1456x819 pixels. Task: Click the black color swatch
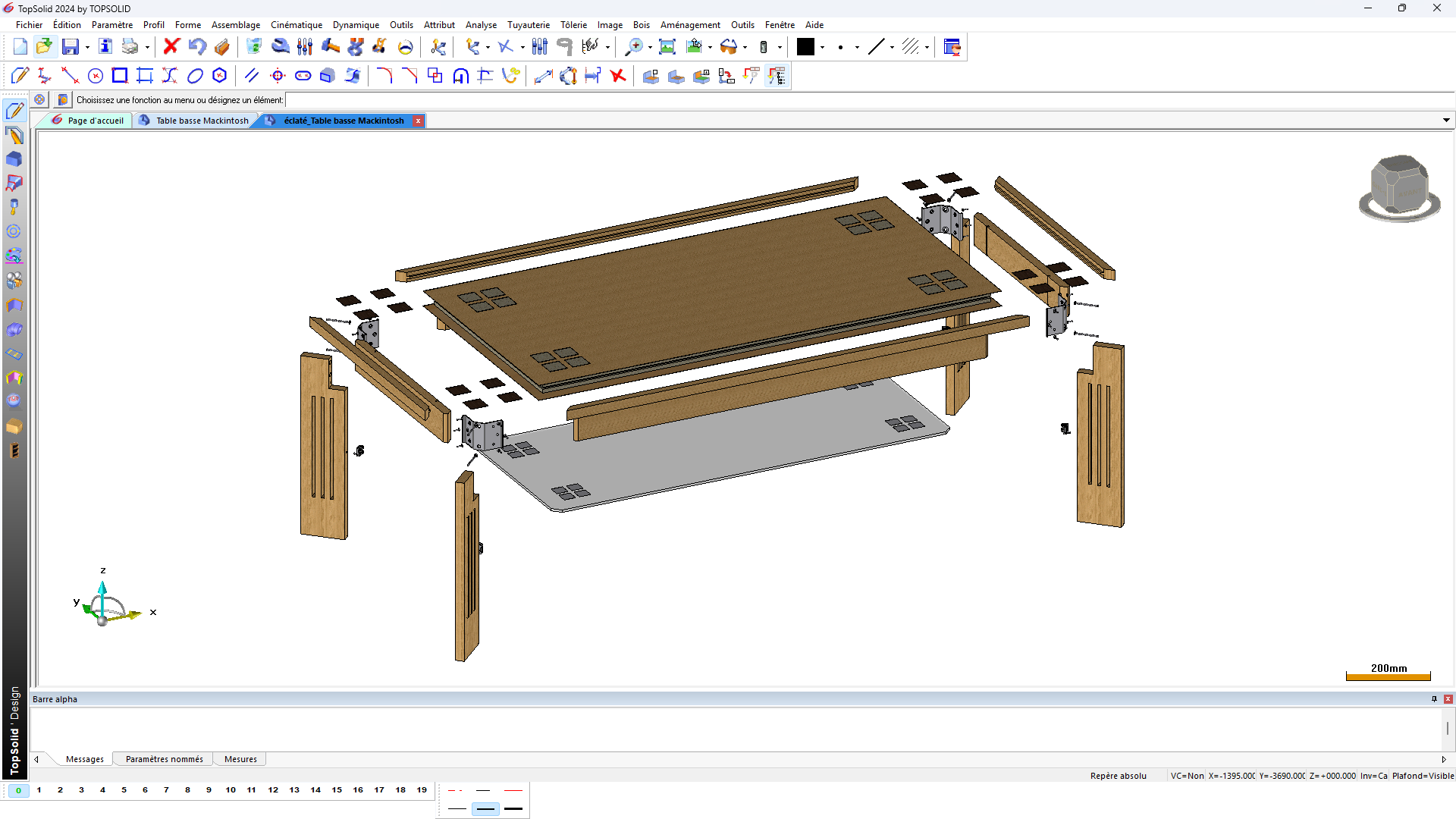[805, 47]
